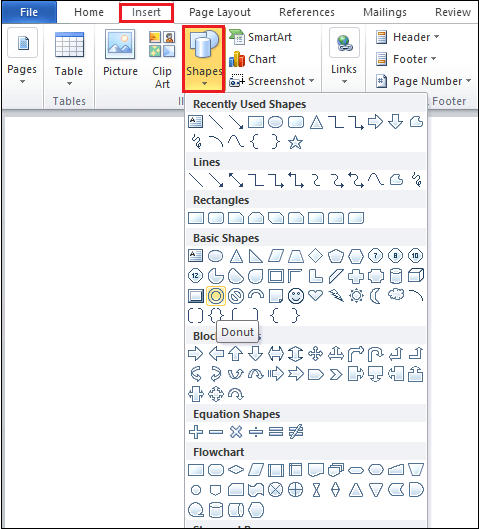
Task: Choose the 5-Point Star in Recently Used Shapes
Action: 295,142
